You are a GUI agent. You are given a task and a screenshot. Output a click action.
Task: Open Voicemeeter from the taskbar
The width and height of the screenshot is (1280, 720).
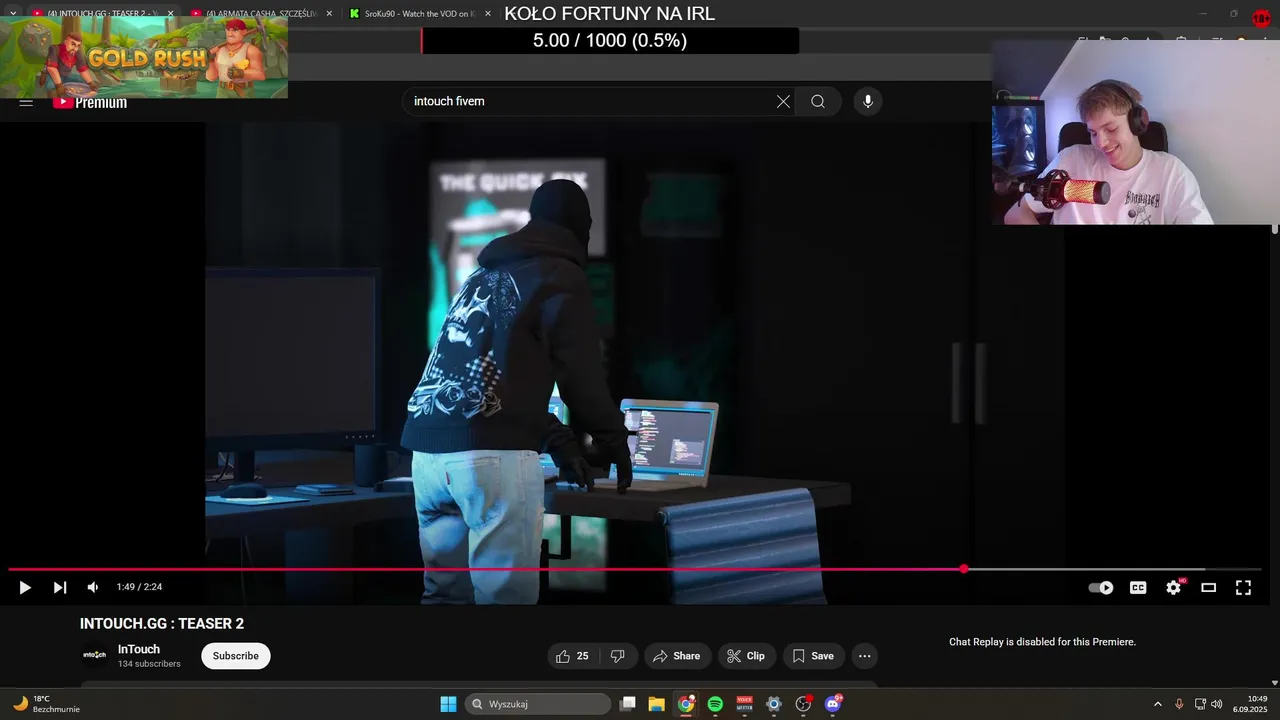pos(745,704)
